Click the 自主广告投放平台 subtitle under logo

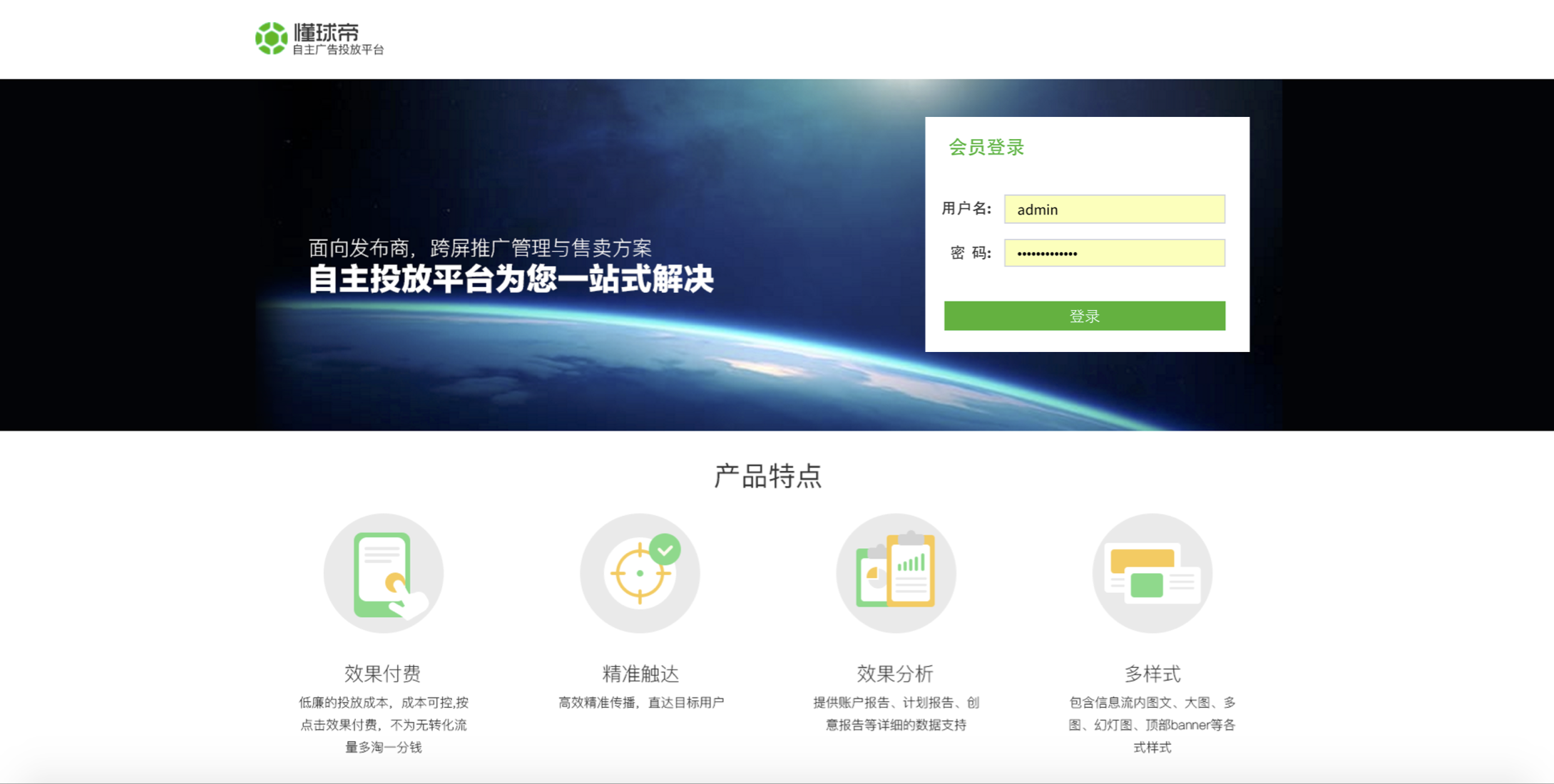click(338, 49)
